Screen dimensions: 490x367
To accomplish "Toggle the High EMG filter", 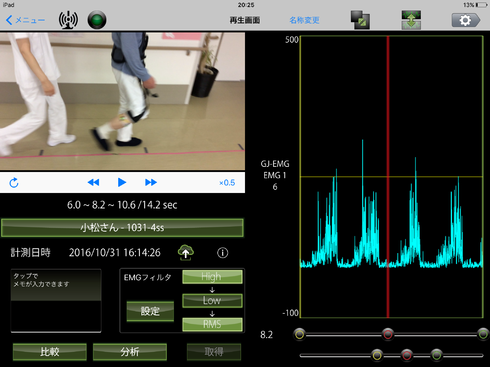I will coord(212,277).
